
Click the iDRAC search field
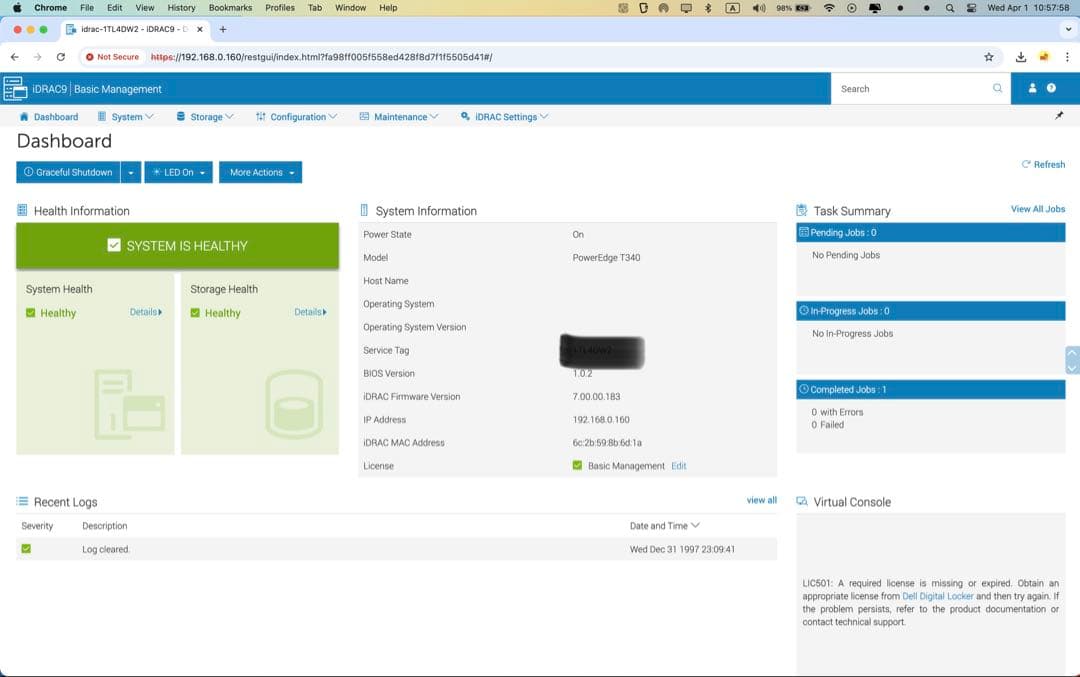(x=920, y=88)
